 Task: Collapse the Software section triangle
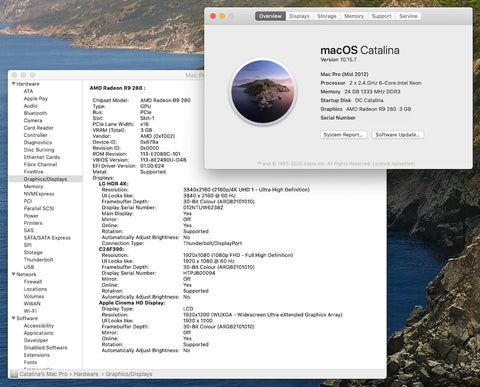tap(14, 318)
